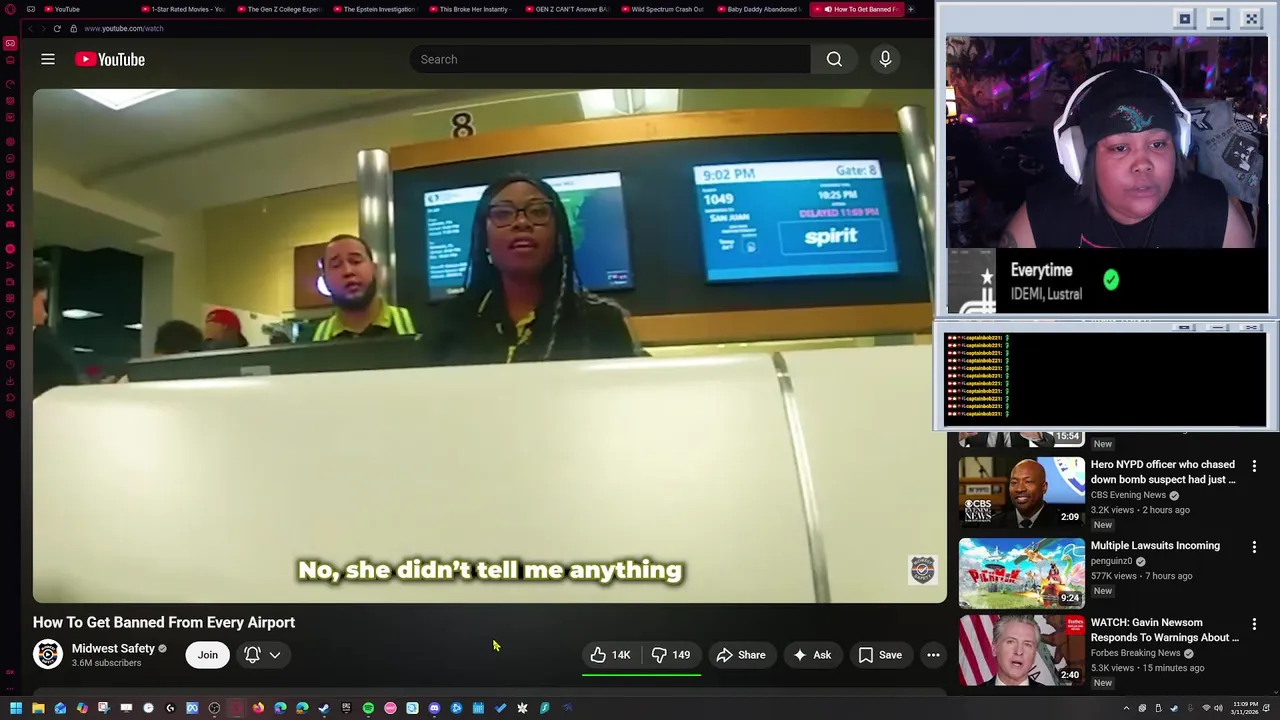Open the 2:09 CBS news thumbnail

point(1021,492)
